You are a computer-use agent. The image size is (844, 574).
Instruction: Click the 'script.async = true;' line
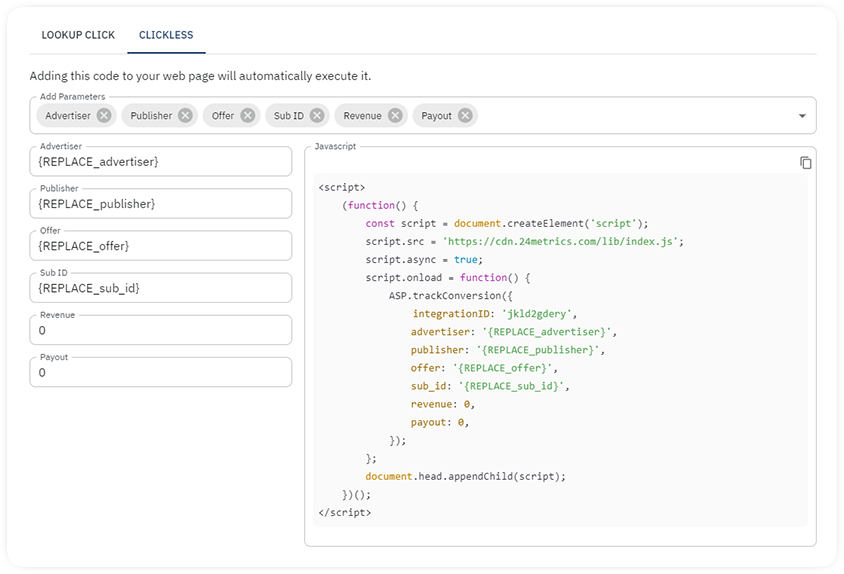click(x=424, y=260)
